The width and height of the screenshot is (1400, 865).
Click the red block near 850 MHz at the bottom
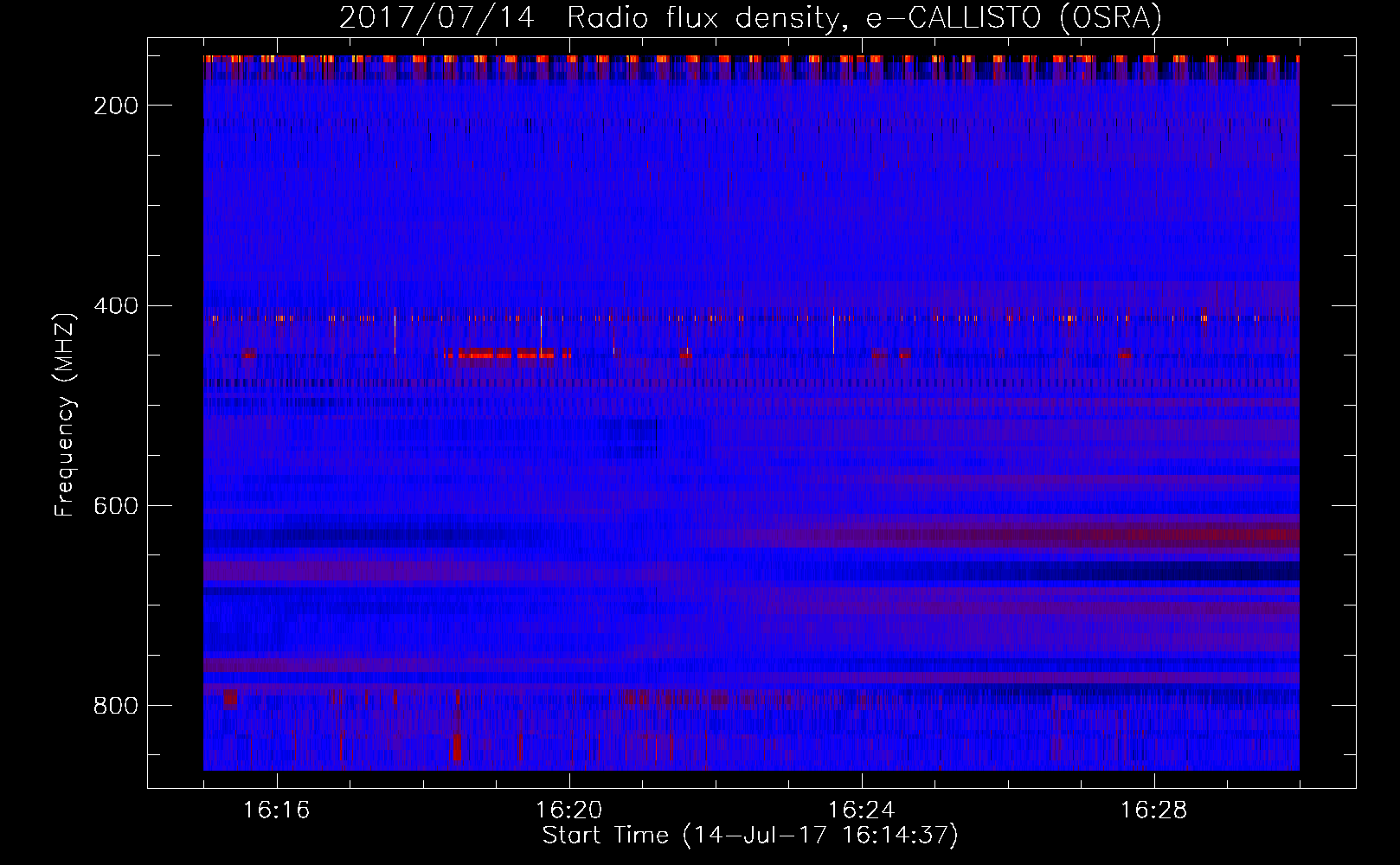(458, 747)
